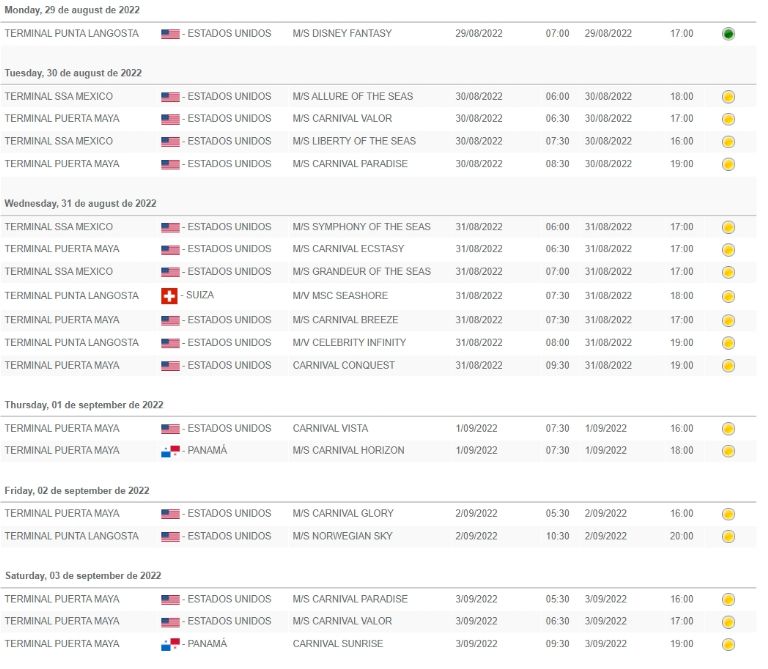
Task: Click US flag in Norwegian Sky row
Action: (x=170, y=536)
